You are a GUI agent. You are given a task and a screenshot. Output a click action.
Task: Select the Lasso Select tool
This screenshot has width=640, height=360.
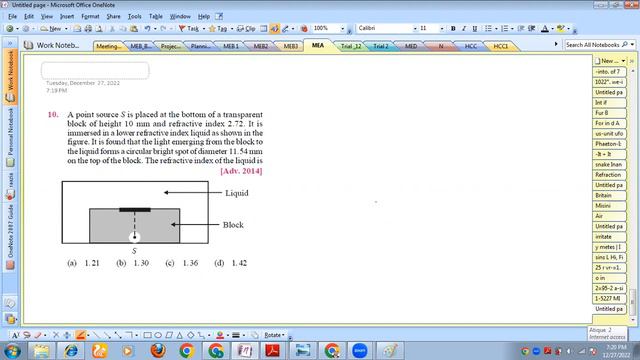tap(27, 335)
